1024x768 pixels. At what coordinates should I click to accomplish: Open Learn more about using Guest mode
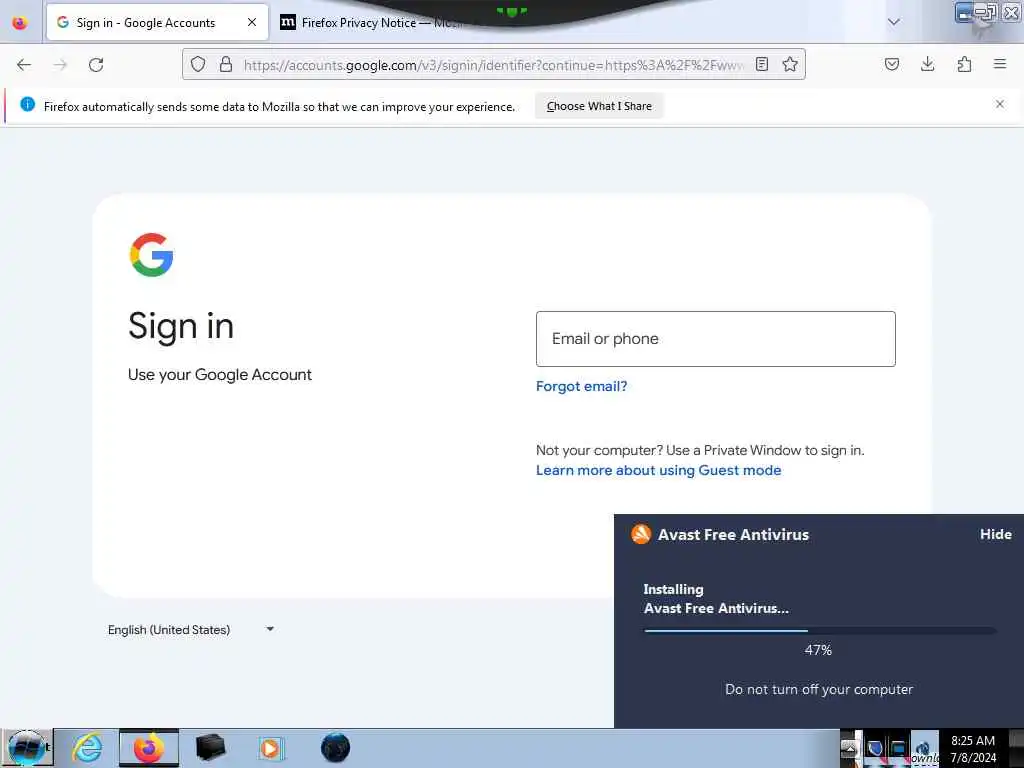658,470
